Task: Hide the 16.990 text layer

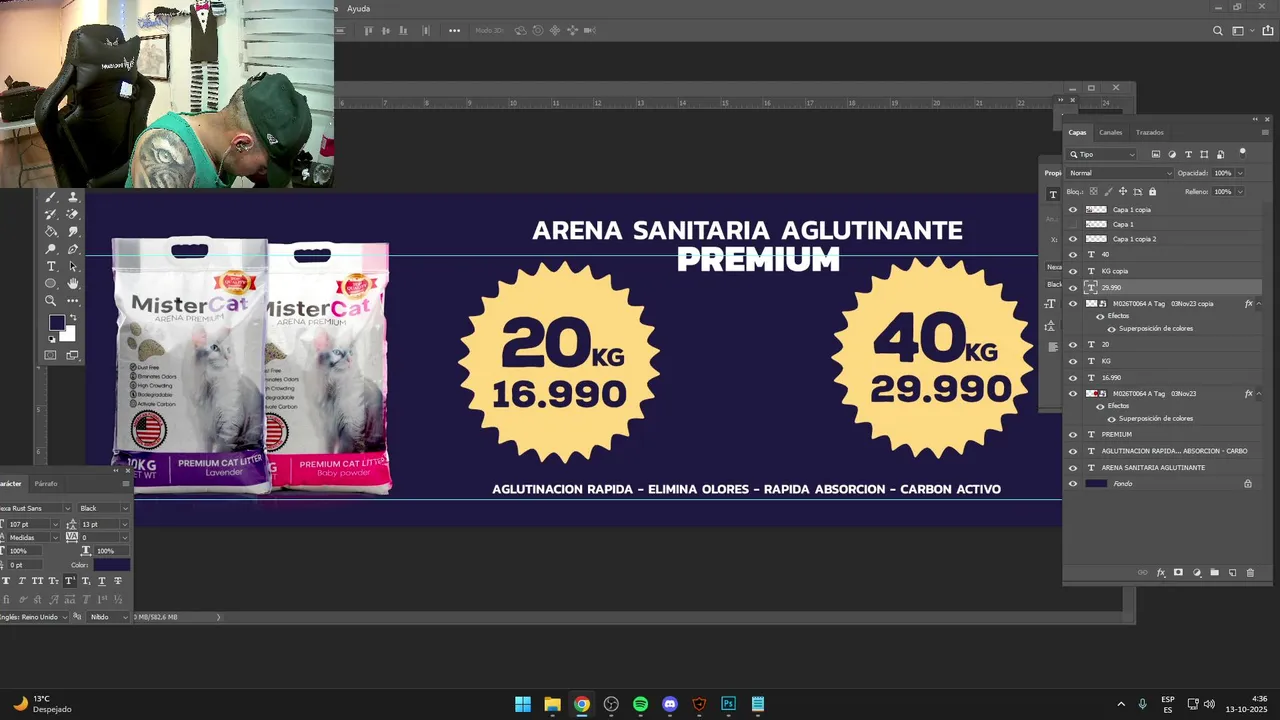Action: click(1073, 378)
